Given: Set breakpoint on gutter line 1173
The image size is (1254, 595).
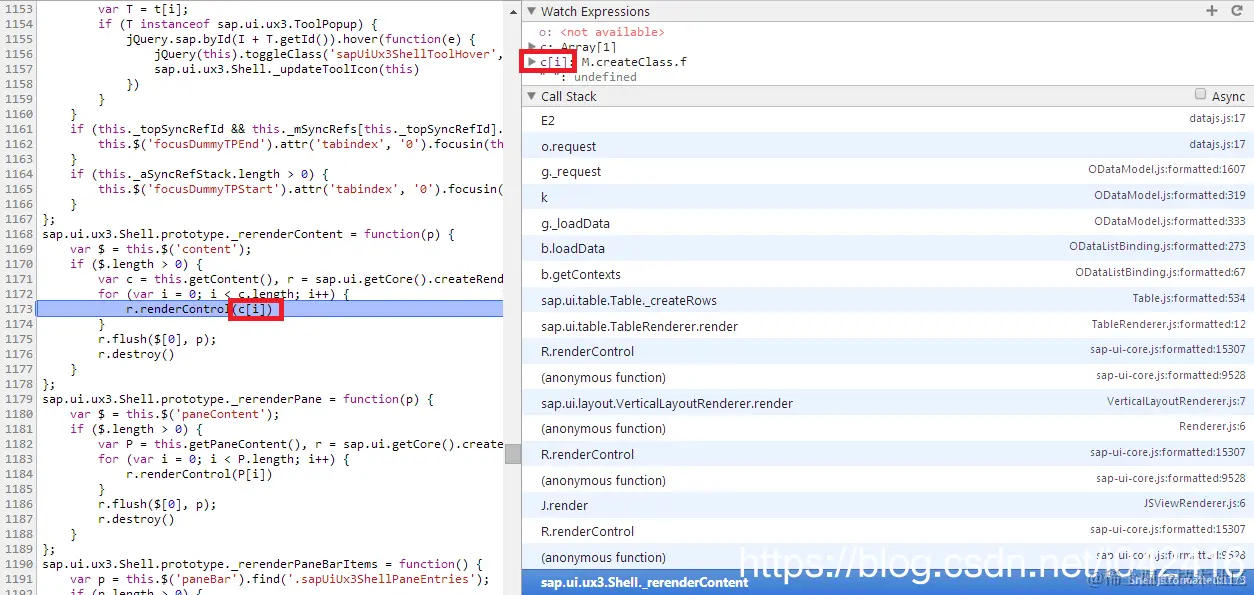Looking at the screenshot, I should 17,309.
